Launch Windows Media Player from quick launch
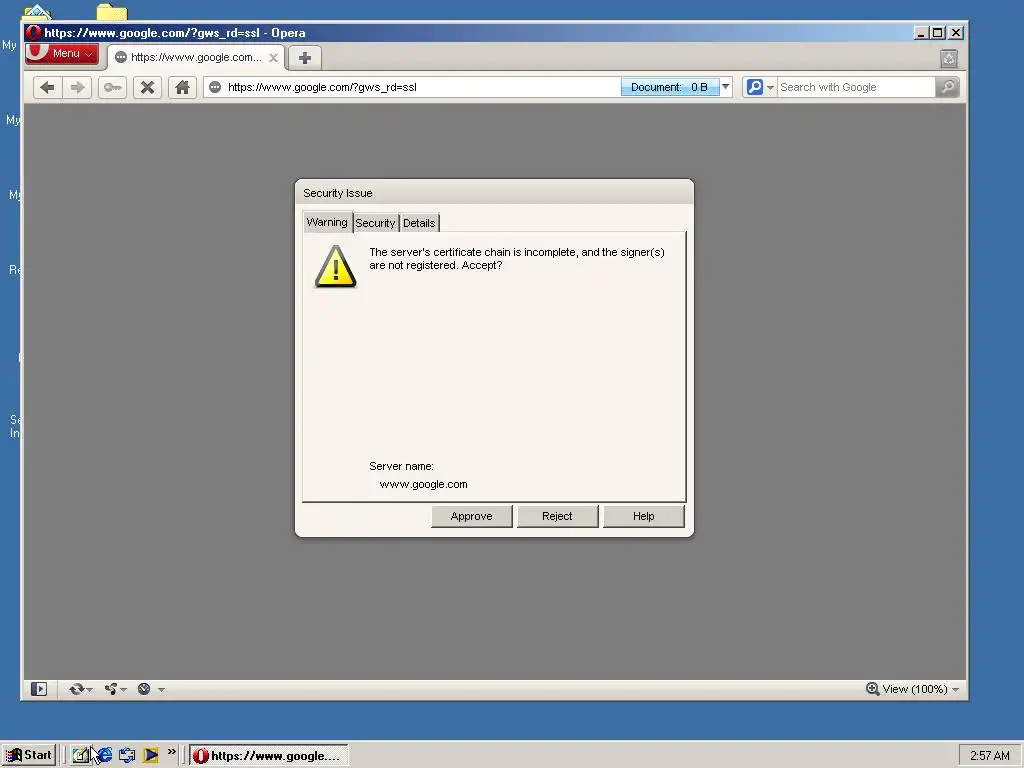 (151, 756)
